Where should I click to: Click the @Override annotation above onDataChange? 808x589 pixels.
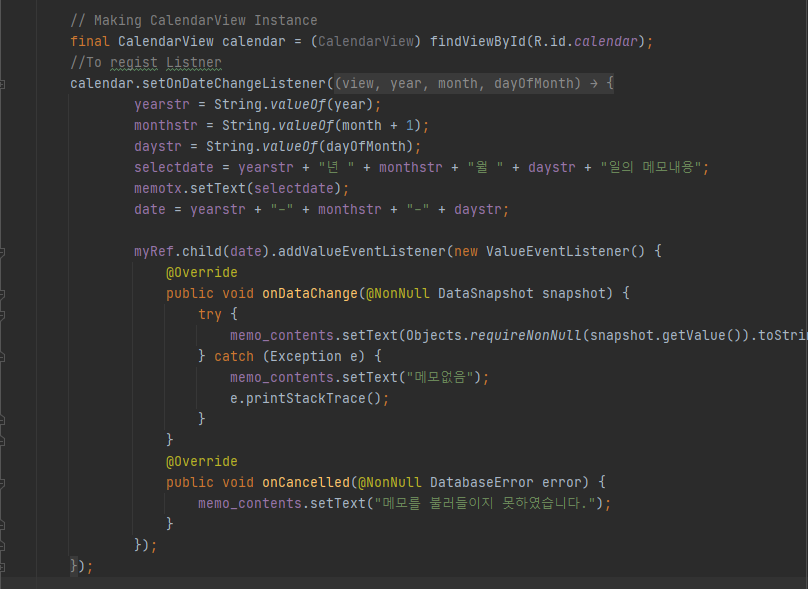tap(201, 272)
